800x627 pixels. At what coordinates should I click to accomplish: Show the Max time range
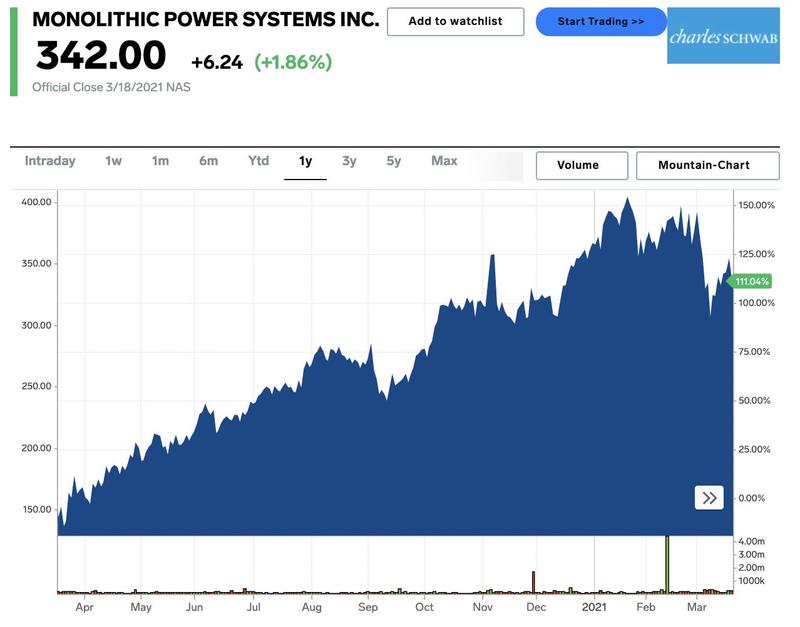[444, 161]
